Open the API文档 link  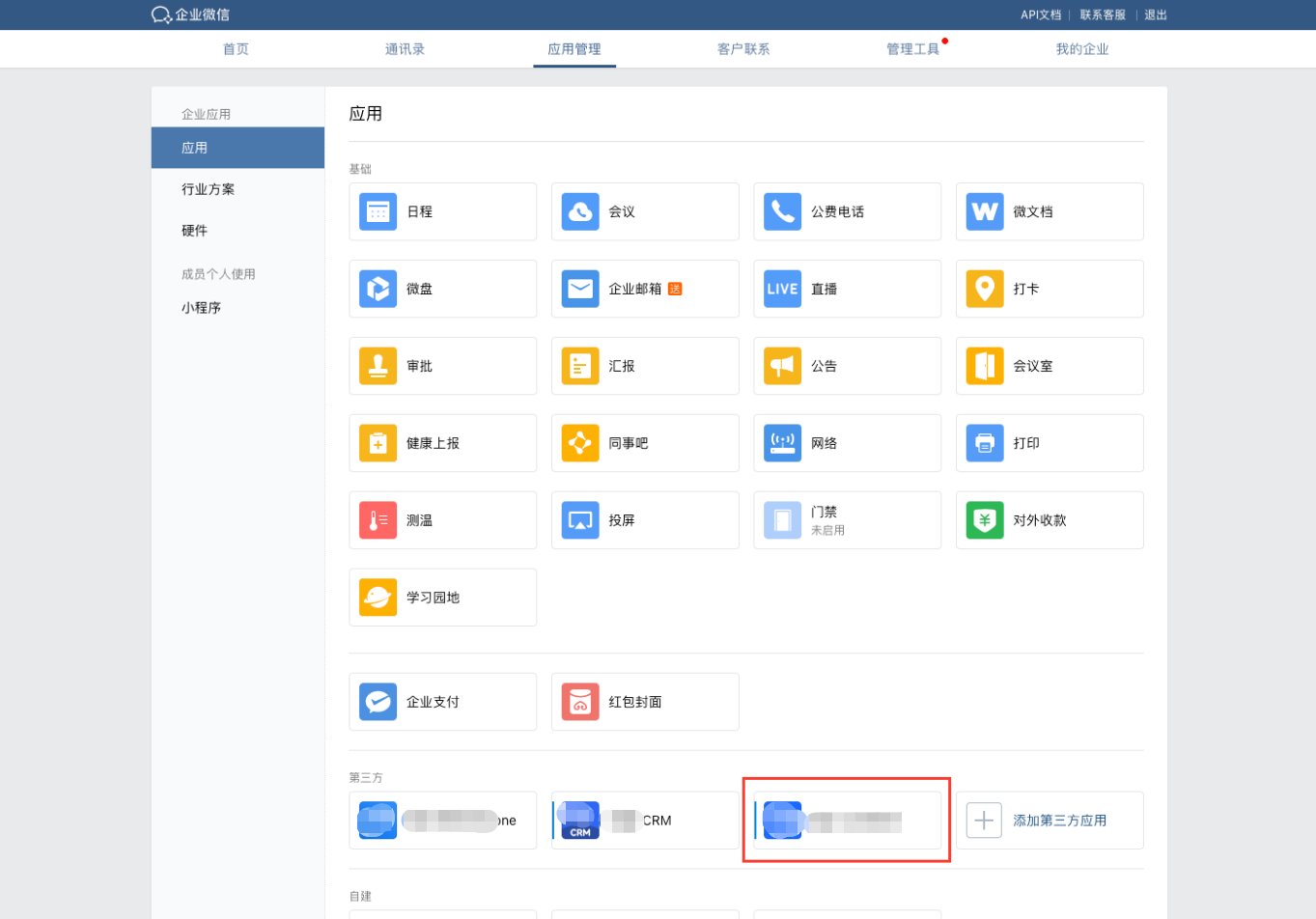(x=1041, y=14)
